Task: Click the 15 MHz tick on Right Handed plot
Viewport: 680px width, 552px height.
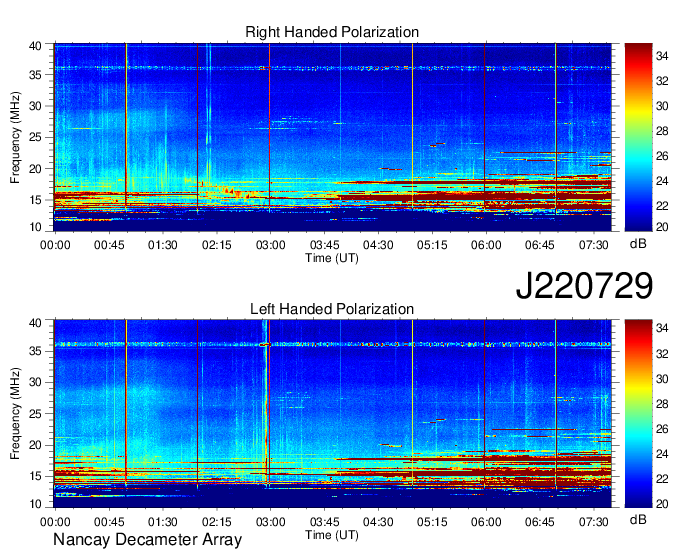Action: [35, 200]
